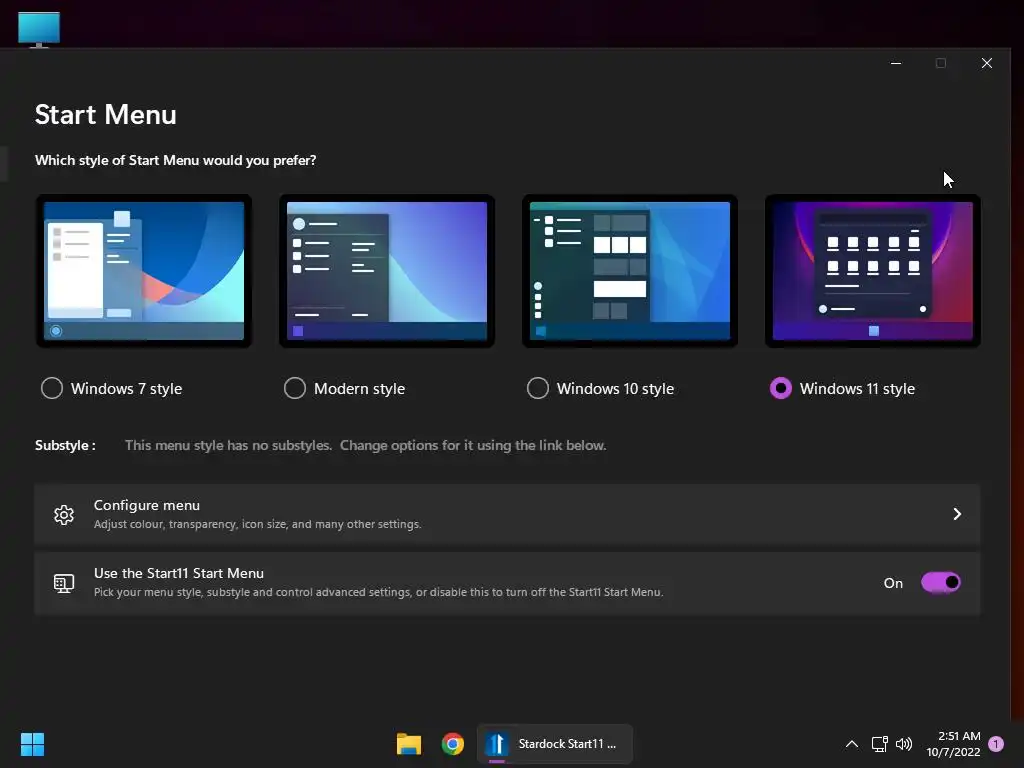Open the volume speaker icon in tray
Screen dimensions: 1024x768
point(904,743)
